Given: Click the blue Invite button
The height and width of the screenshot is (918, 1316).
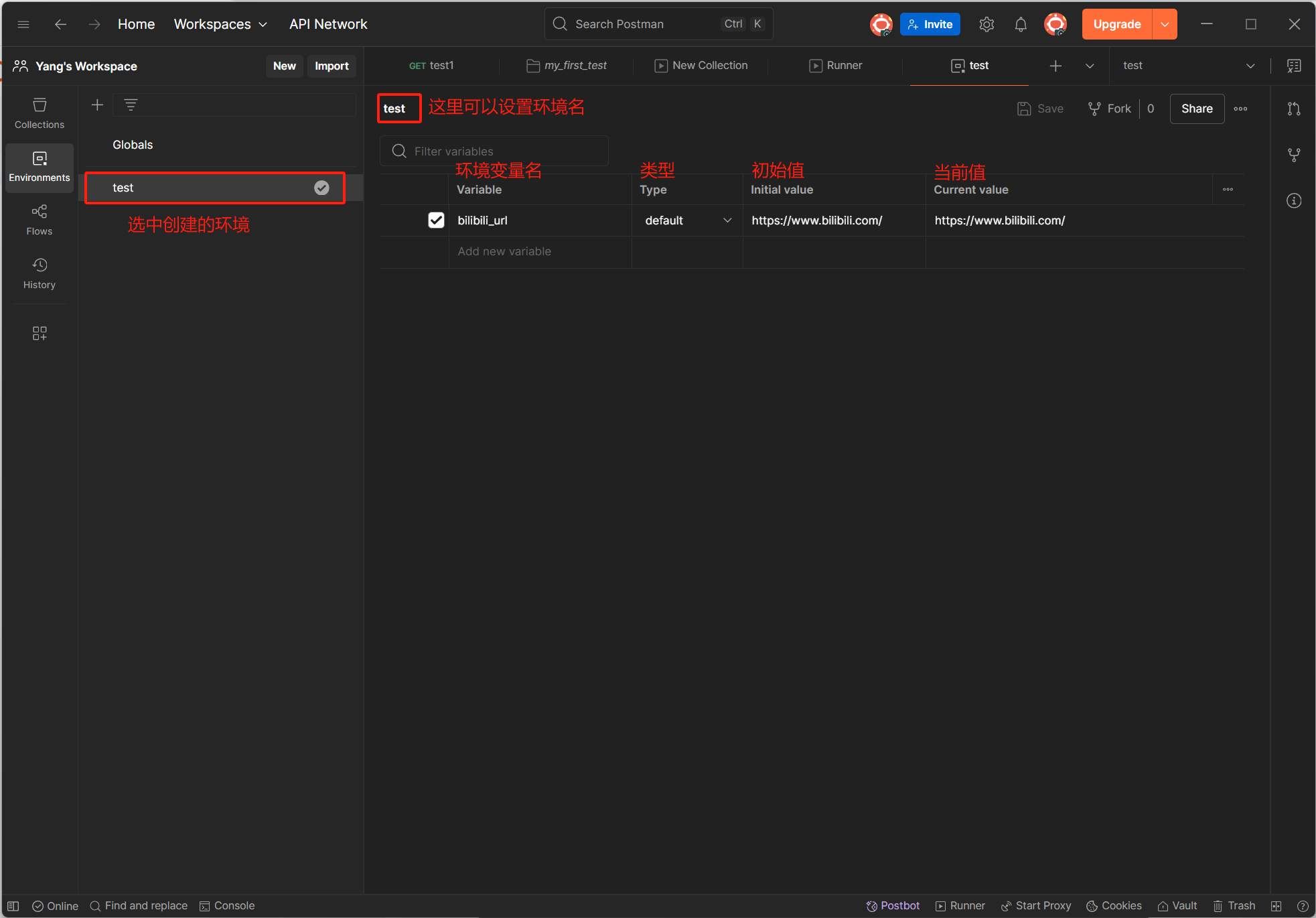Looking at the screenshot, I should click(930, 24).
